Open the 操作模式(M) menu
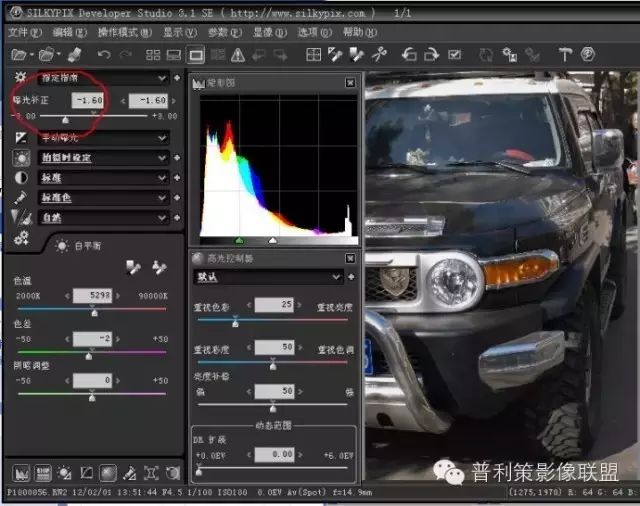The width and height of the screenshot is (640, 506). click(x=125, y=32)
